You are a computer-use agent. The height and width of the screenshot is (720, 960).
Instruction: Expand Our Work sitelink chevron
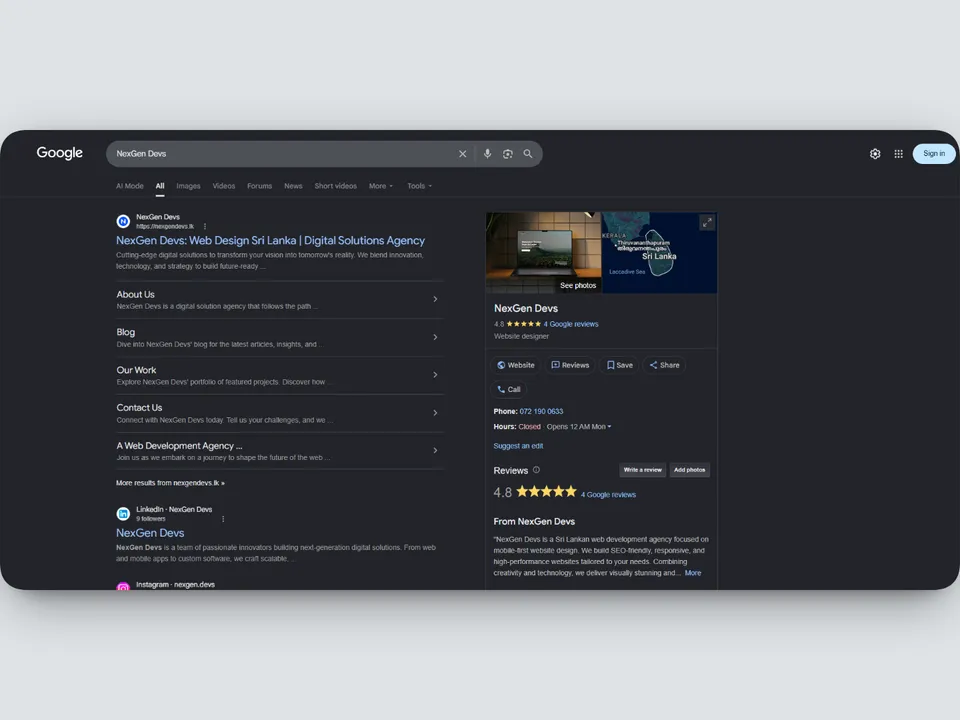(435, 375)
